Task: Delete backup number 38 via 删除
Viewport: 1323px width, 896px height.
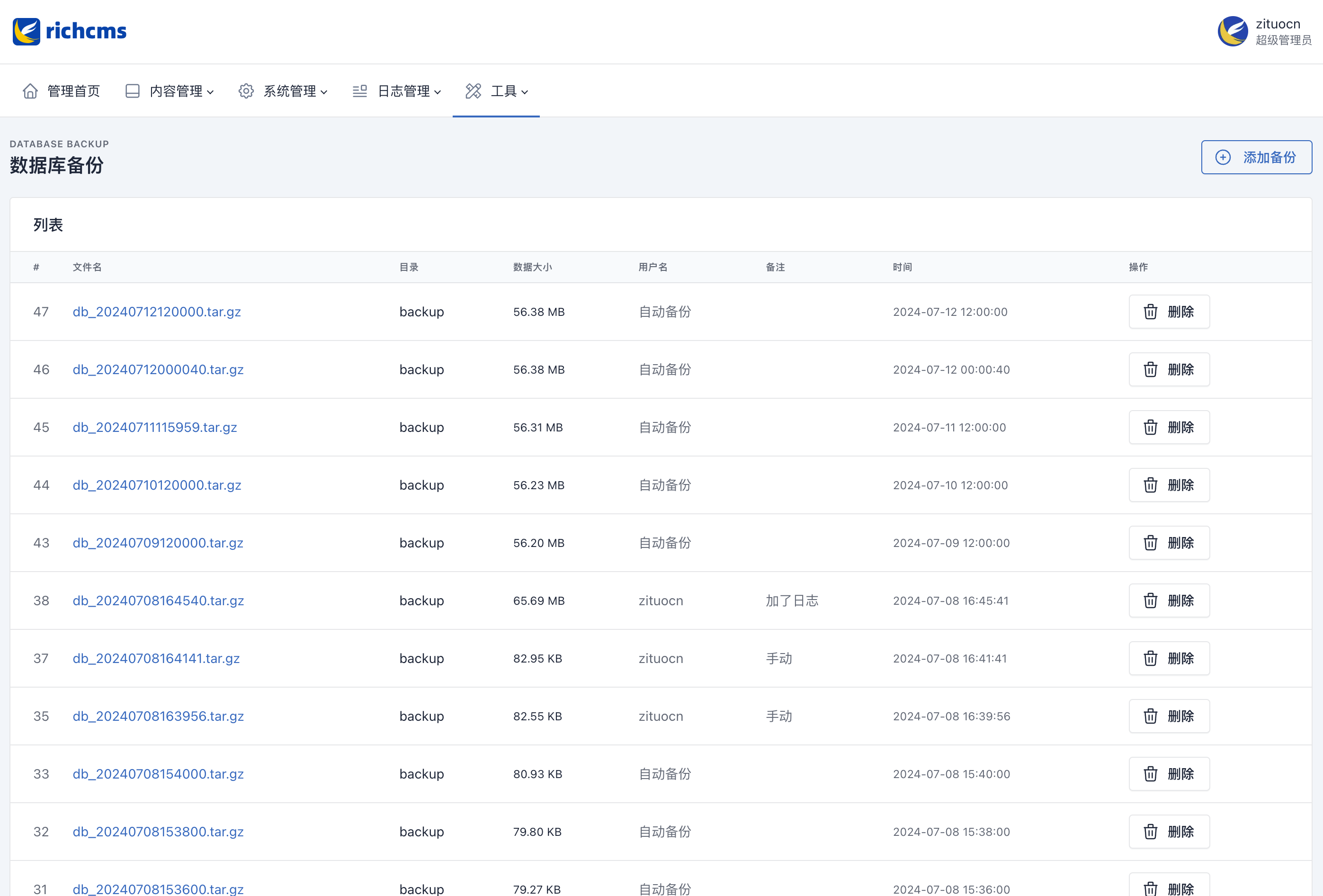Action: click(1169, 600)
